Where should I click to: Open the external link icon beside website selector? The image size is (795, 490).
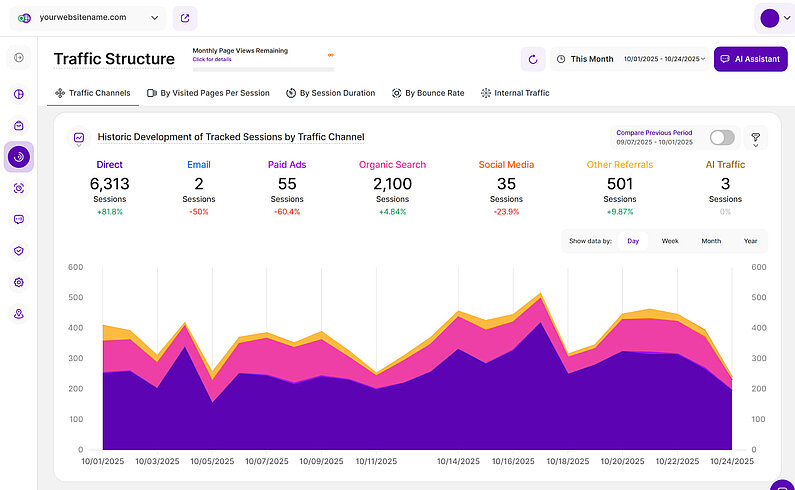point(185,18)
